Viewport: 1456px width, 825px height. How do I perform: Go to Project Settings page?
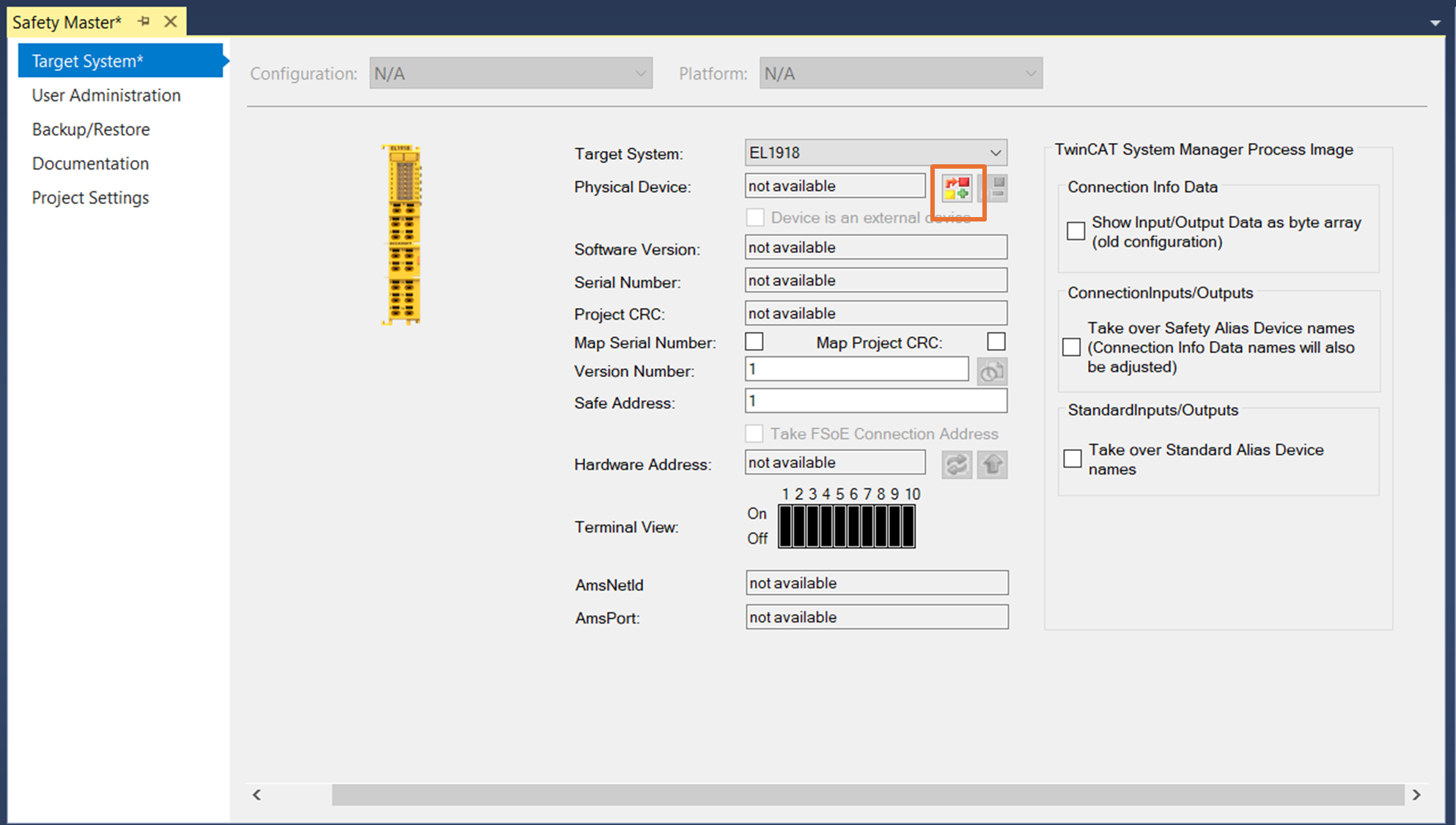pyautogui.click(x=90, y=198)
